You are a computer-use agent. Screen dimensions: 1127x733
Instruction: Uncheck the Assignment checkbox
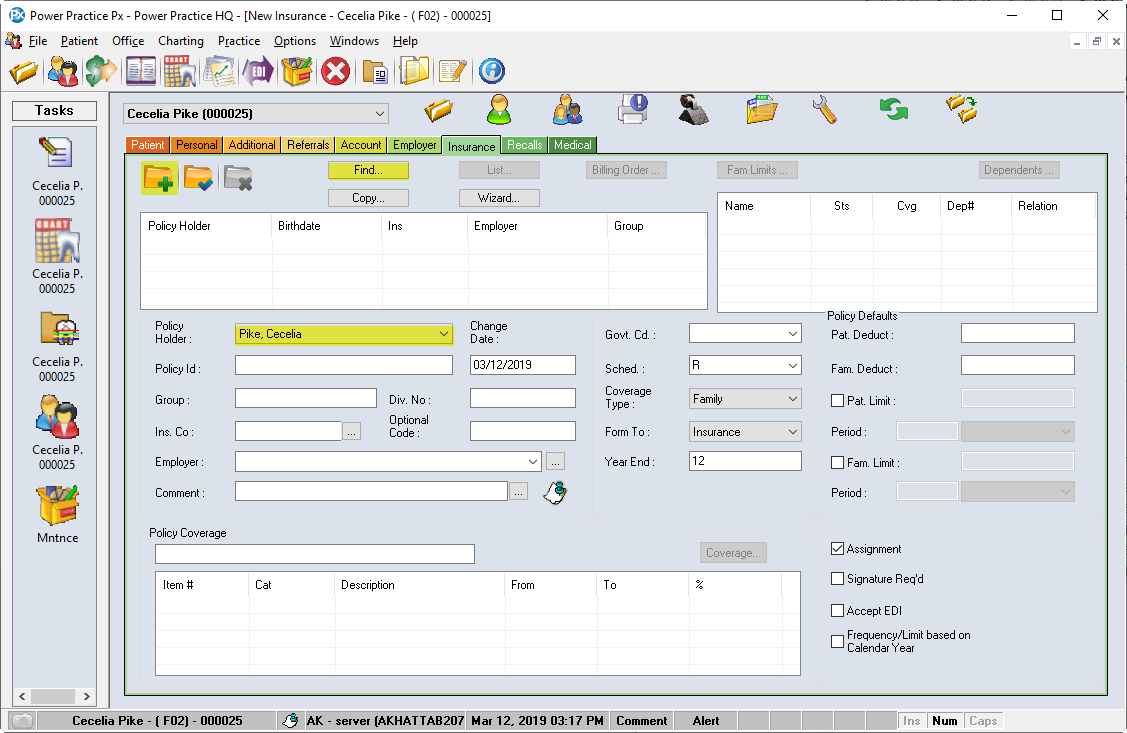838,549
